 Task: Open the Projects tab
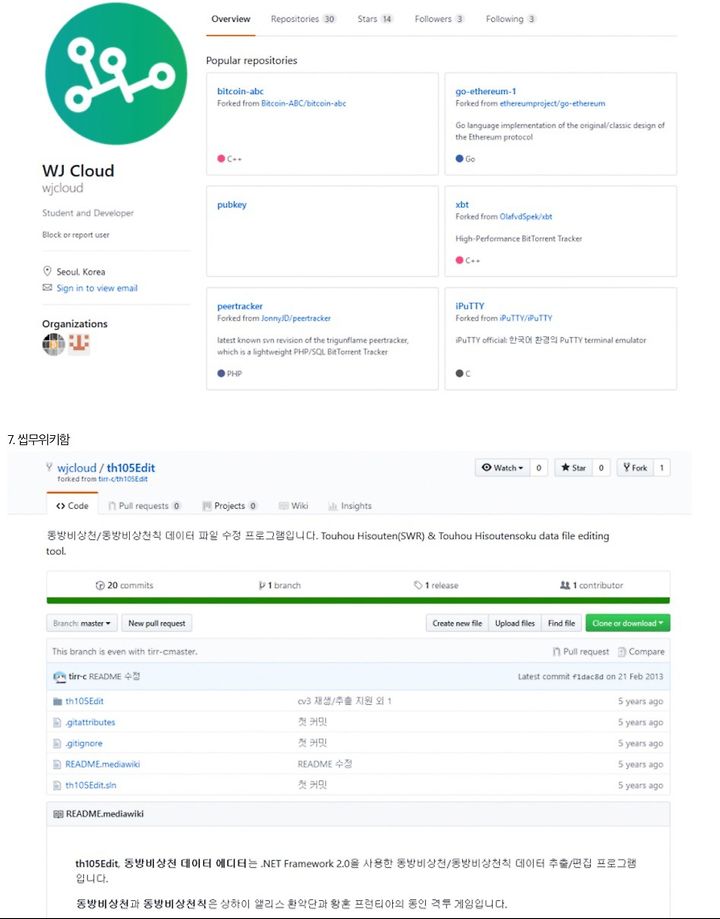pos(229,506)
